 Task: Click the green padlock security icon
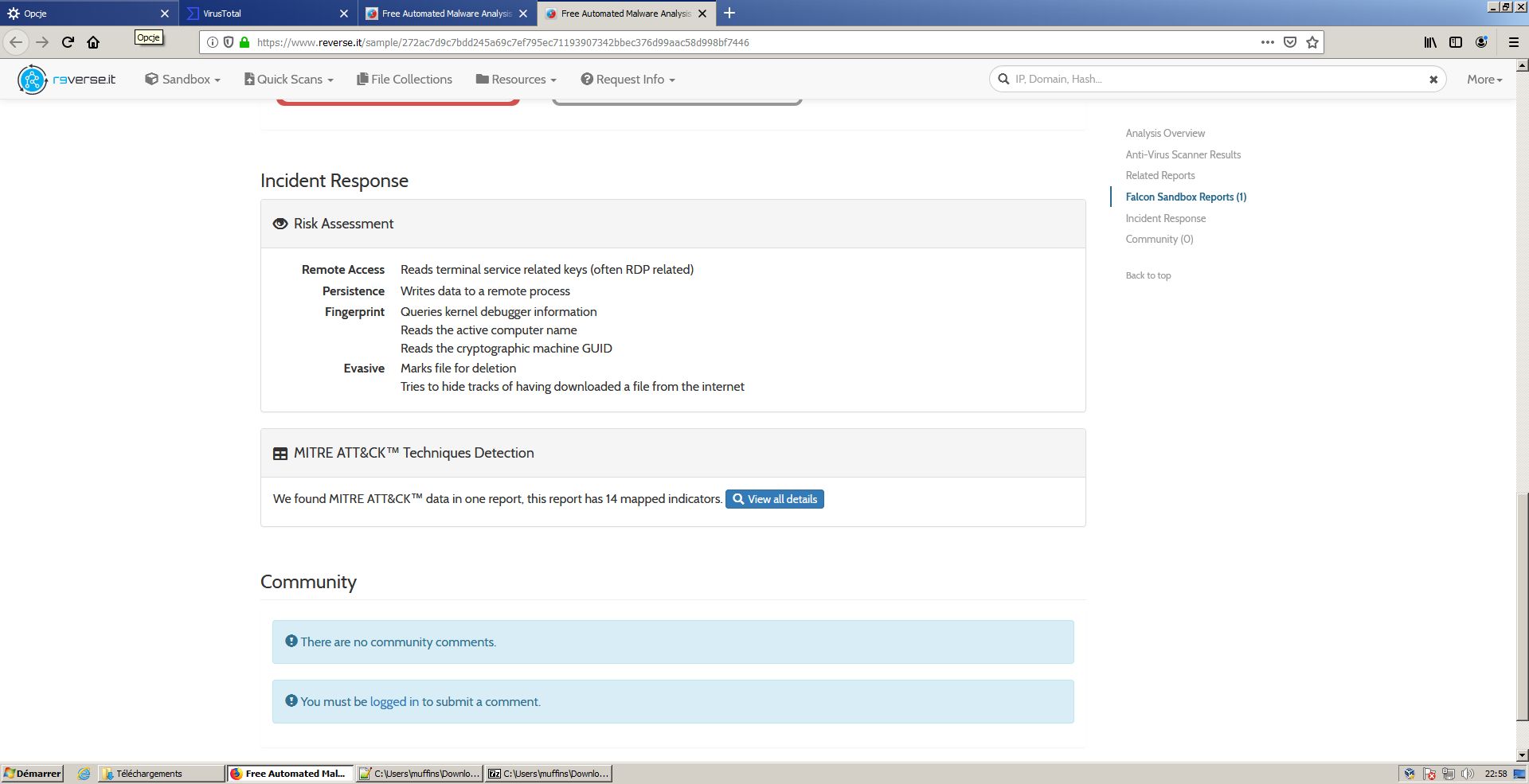point(244,42)
